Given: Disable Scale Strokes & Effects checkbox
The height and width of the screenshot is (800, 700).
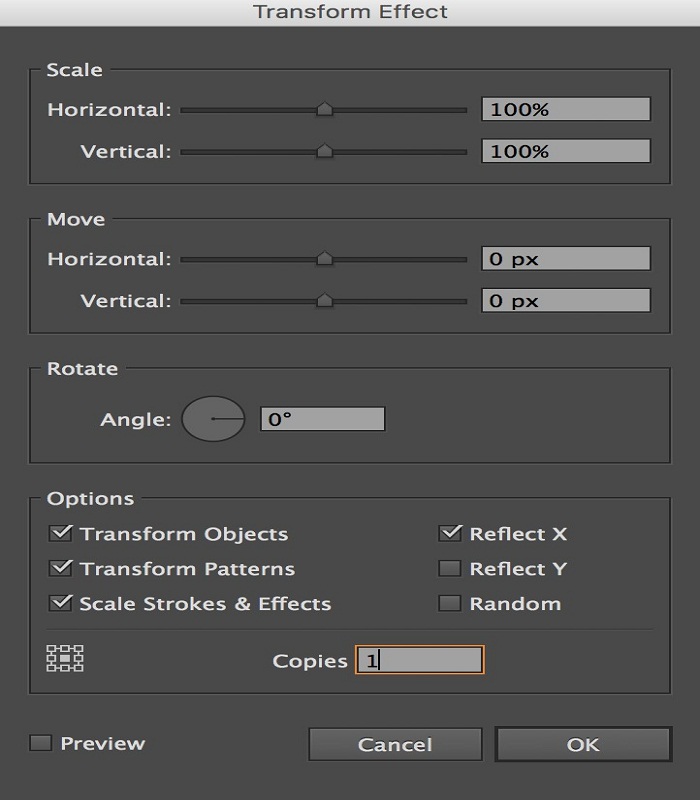Looking at the screenshot, I should pyautogui.click(x=60, y=603).
